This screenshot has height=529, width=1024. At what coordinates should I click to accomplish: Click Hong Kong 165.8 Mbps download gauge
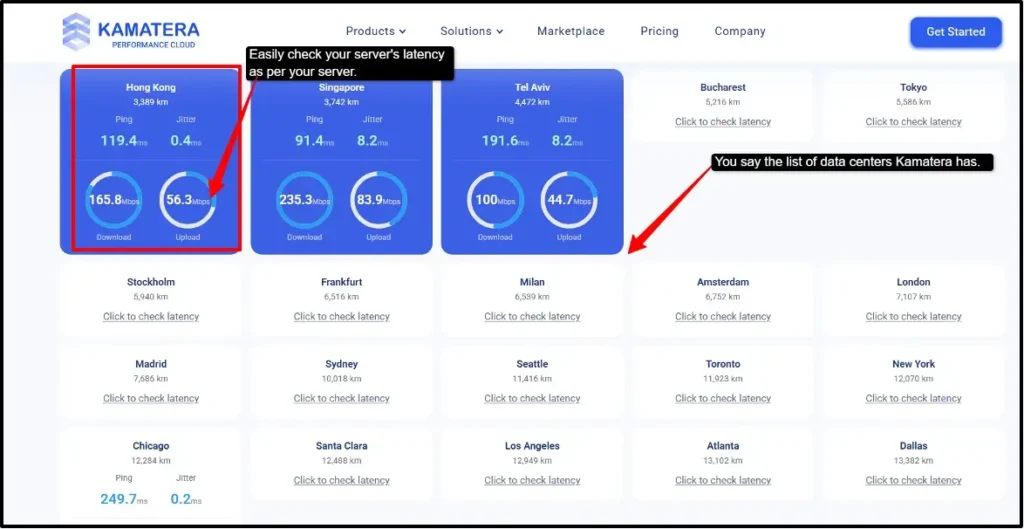[x=114, y=200]
